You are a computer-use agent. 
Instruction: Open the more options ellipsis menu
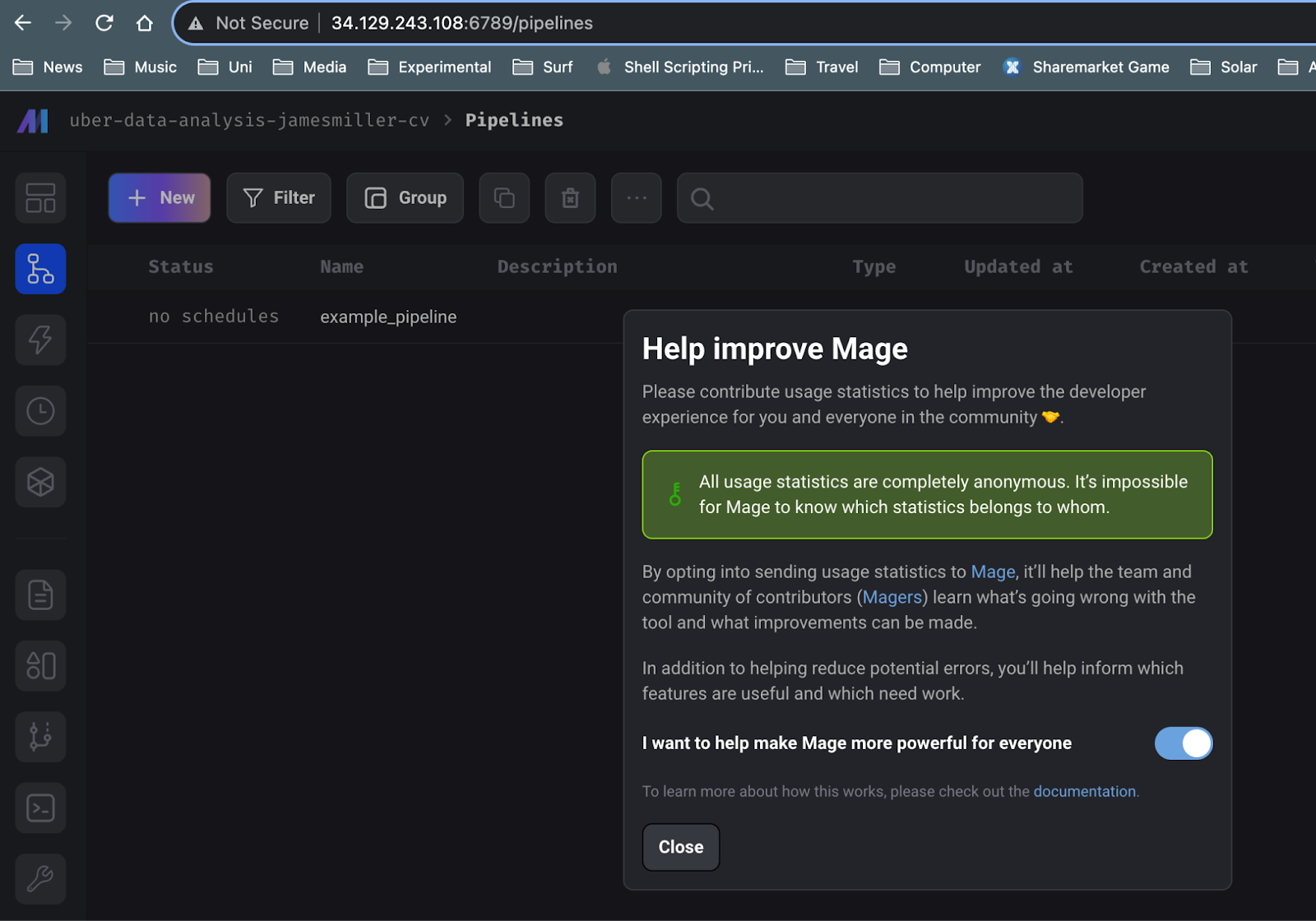637,198
